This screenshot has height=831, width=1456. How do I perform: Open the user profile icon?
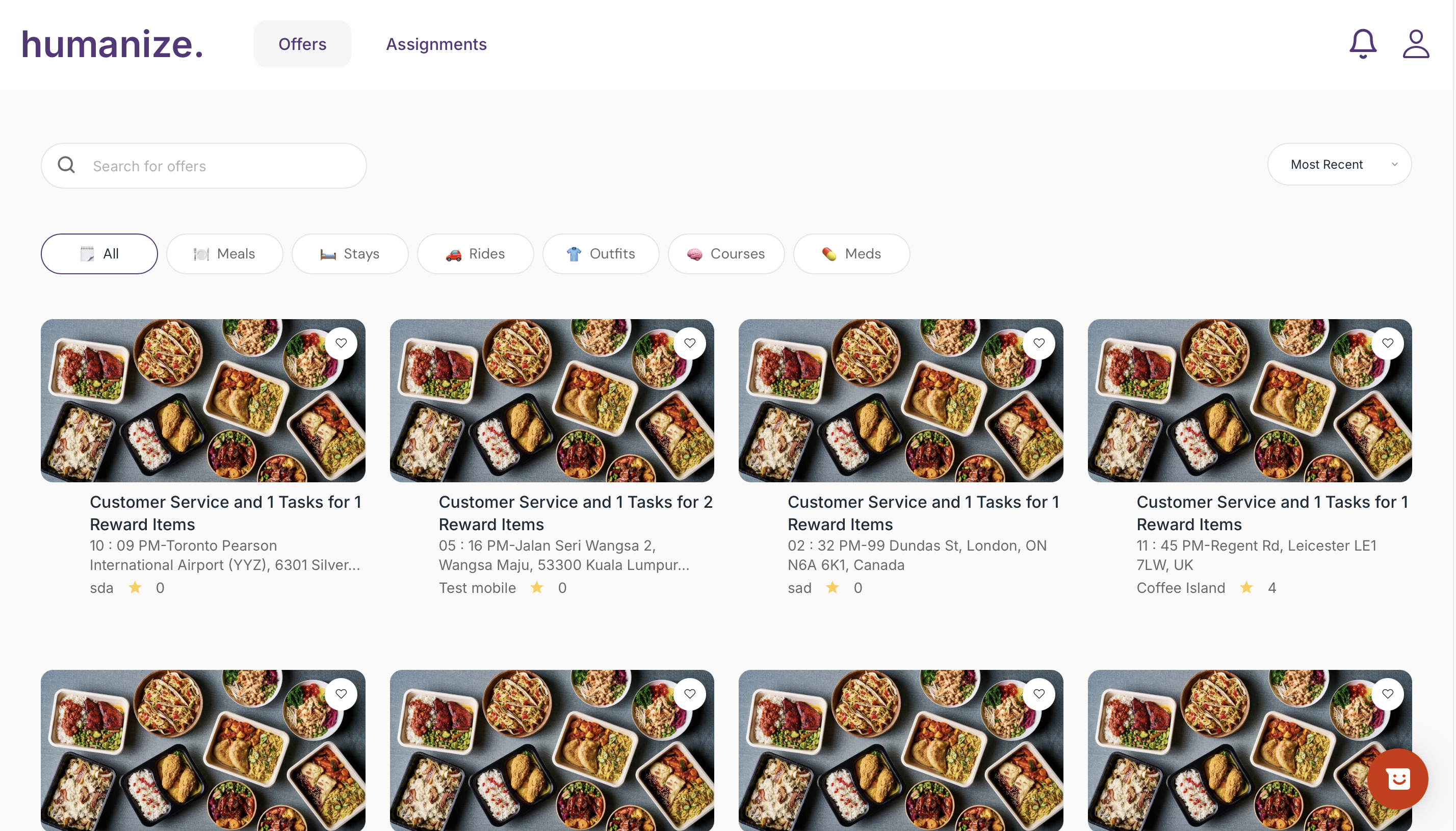coord(1416,44)
